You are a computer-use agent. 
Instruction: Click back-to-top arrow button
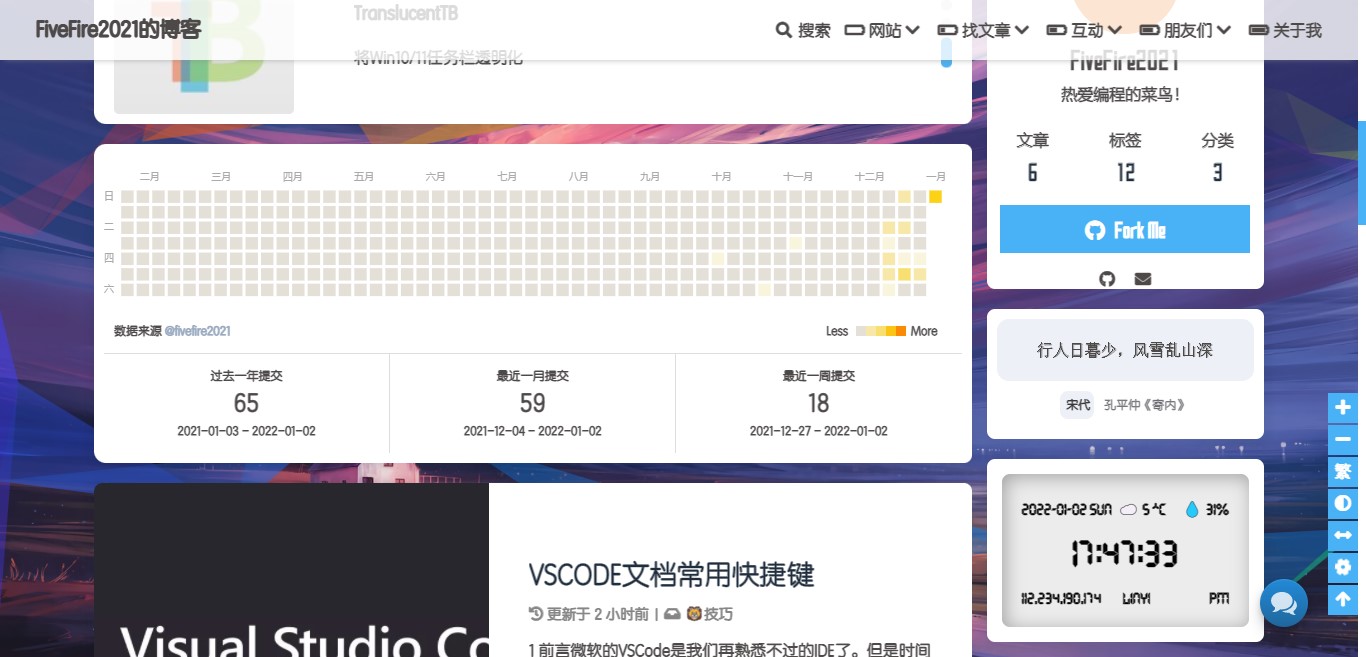tap(1343, 599)
